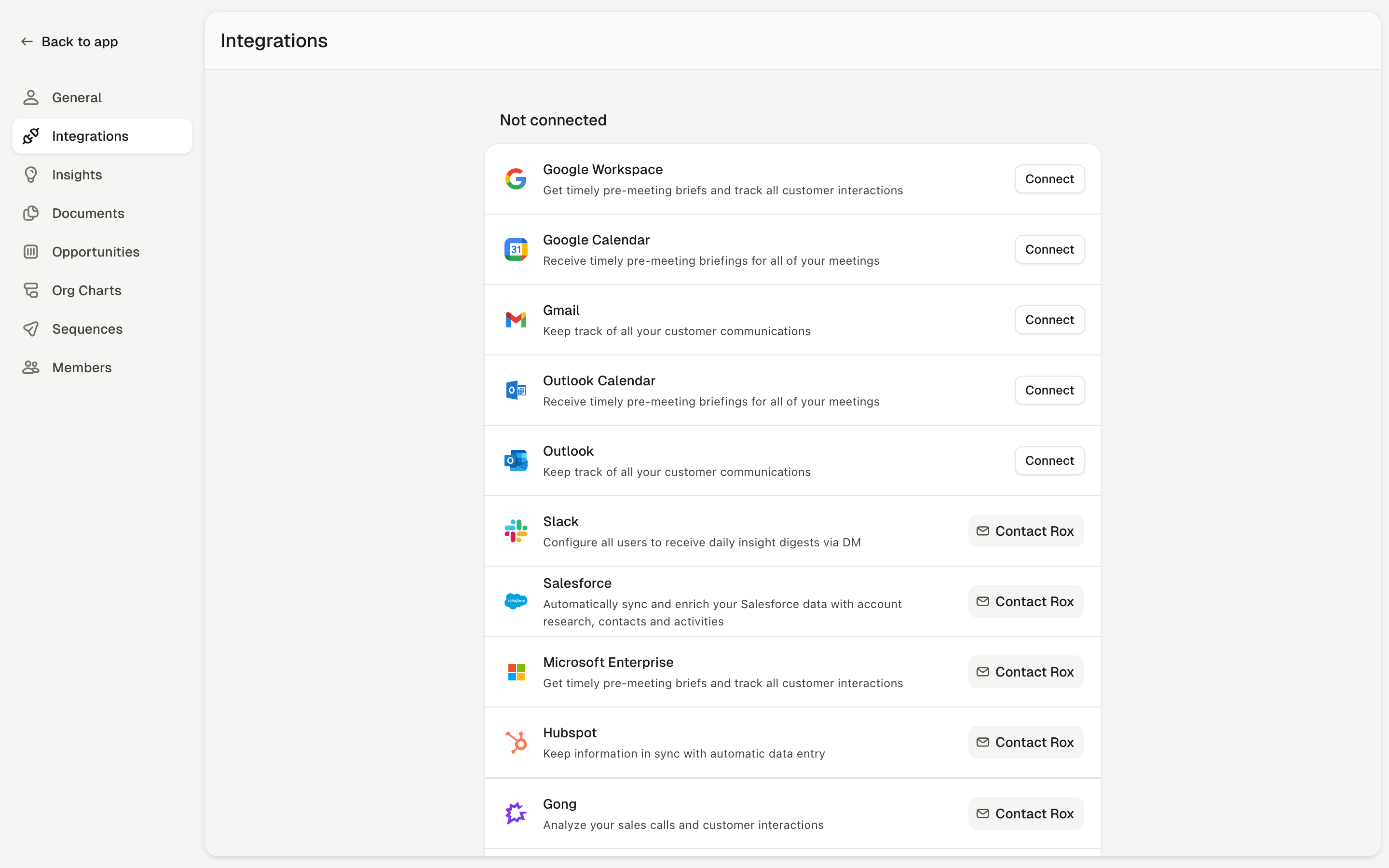
Task: Click the Outlook Calendar logo
Action: pos(516,391)
